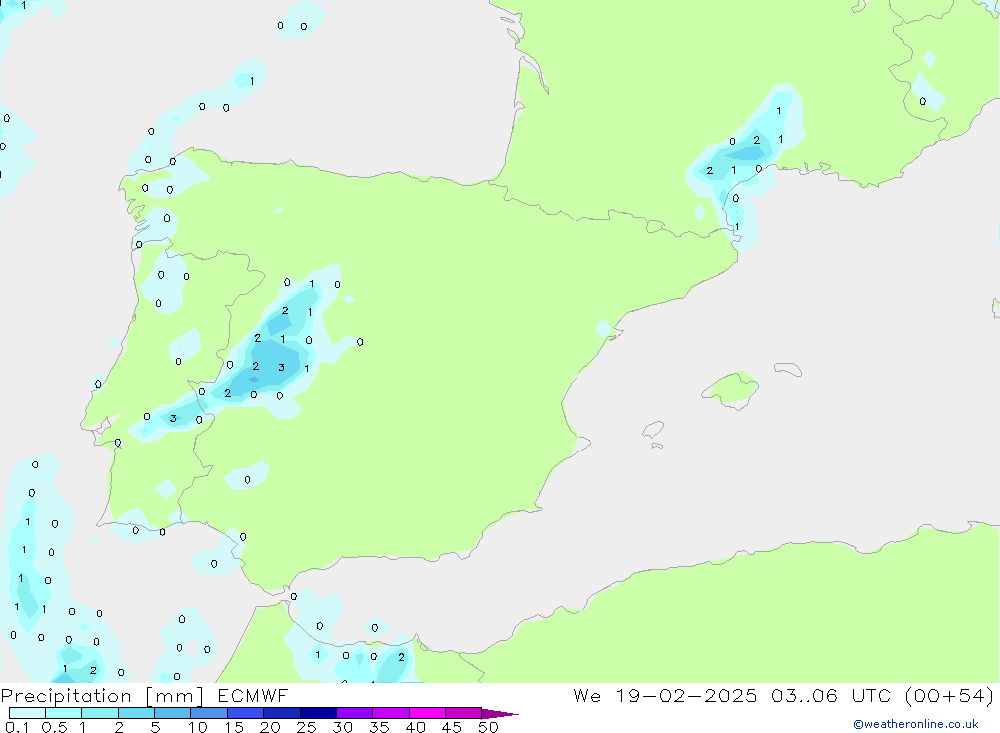Click the '45' legend scale label
The width and height of the screenshot is (1000, 733).
point(452,727)
